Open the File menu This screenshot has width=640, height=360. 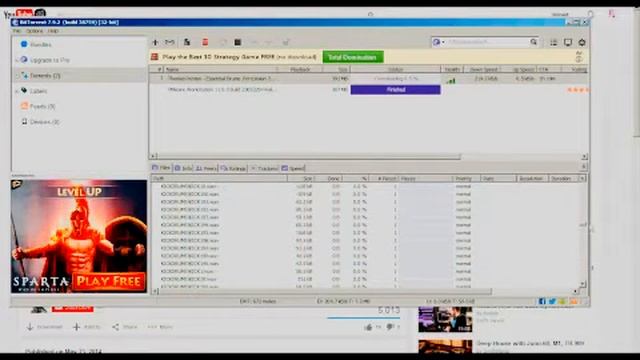(x=17, y=31)
